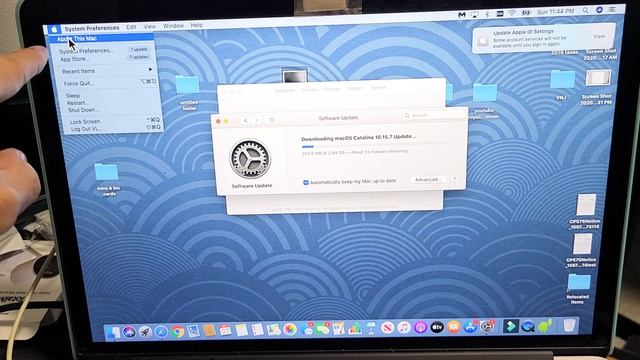The image size is (640, 360).
Task: Select the intro & biz cards folder
Action: (107, 180)
